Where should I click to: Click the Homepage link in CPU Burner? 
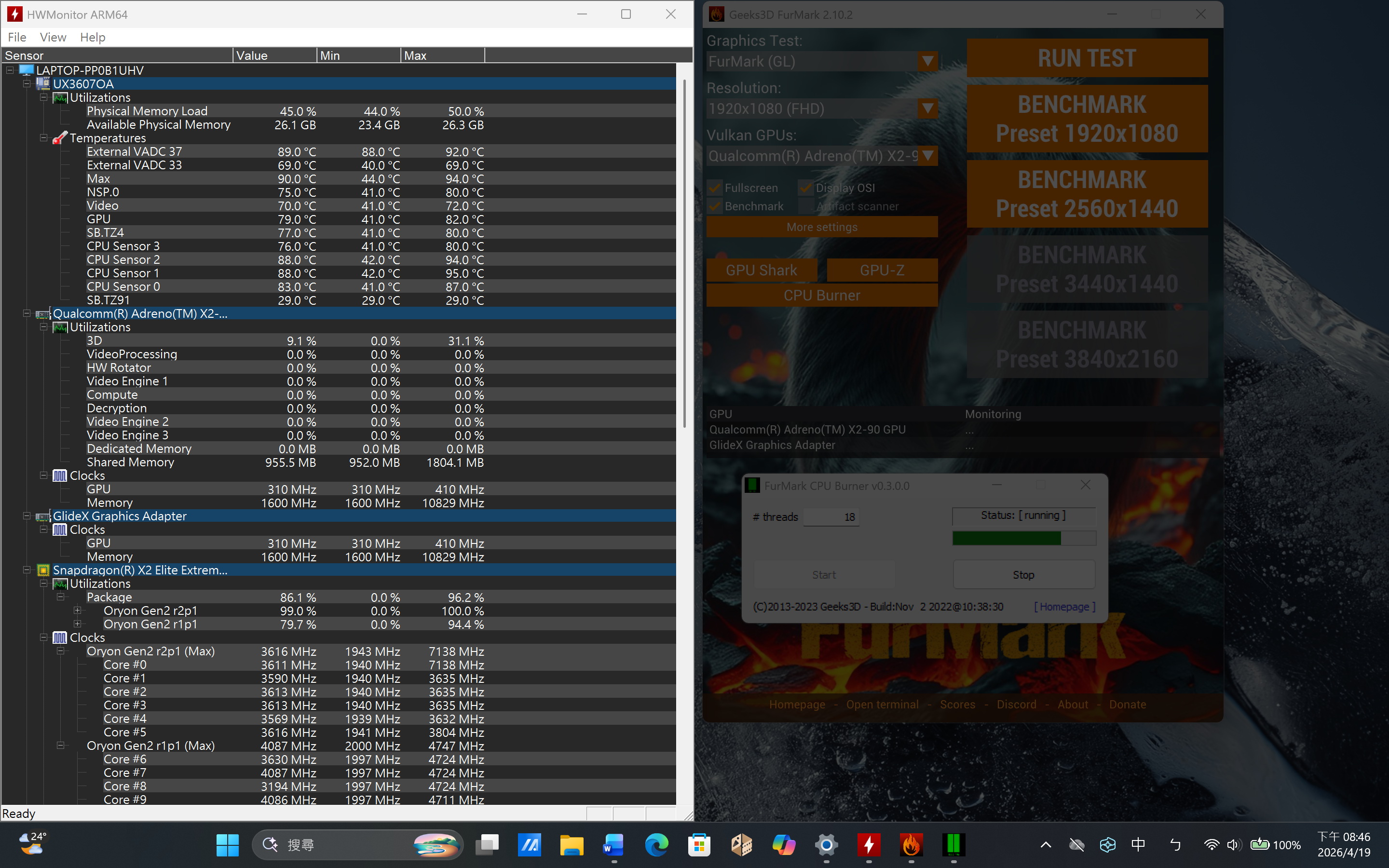coord(1065,607)
